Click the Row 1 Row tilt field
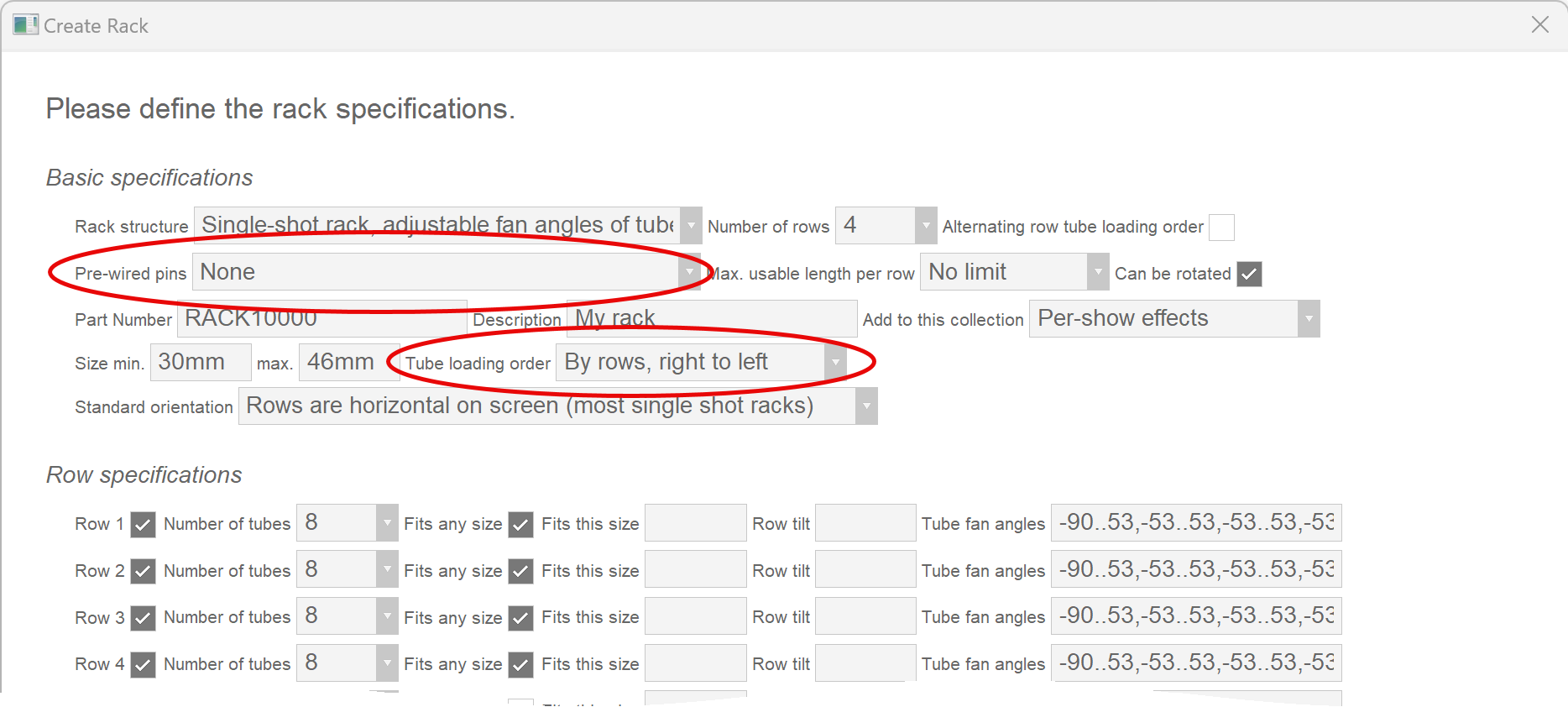The image size is (1568, 707). pos(865,523)
